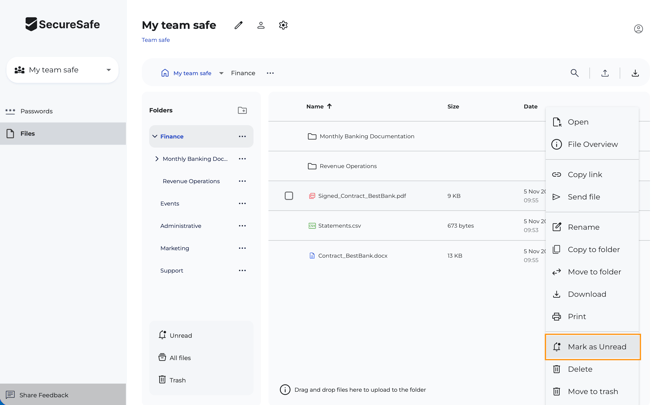
Task: Select Rename in the context menu
Action: coord(583,227)
